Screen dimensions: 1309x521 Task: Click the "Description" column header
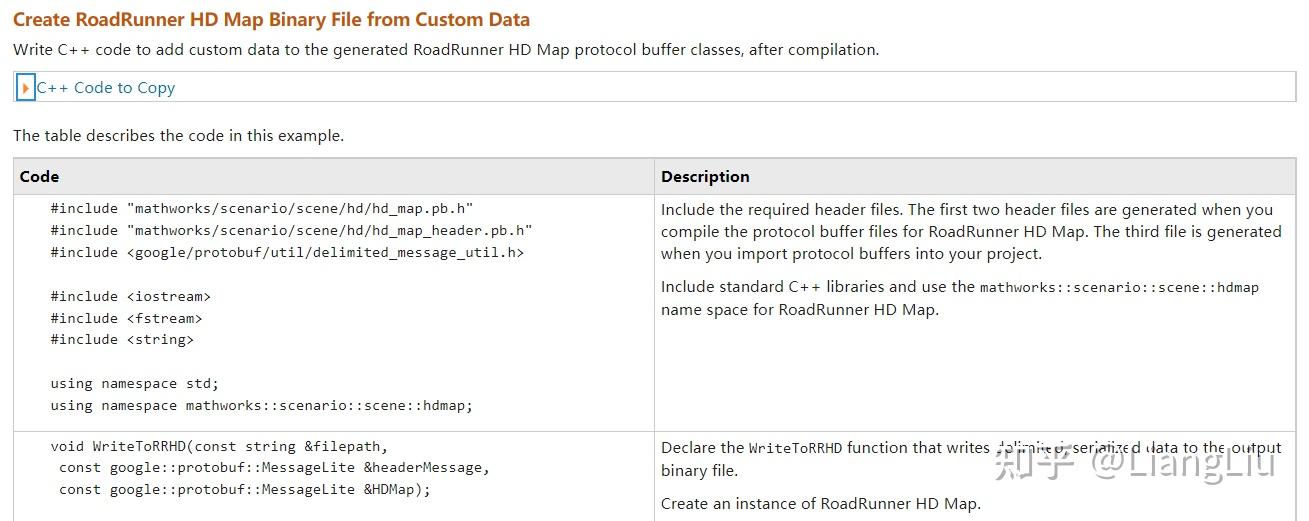click(x=705, y=176)
